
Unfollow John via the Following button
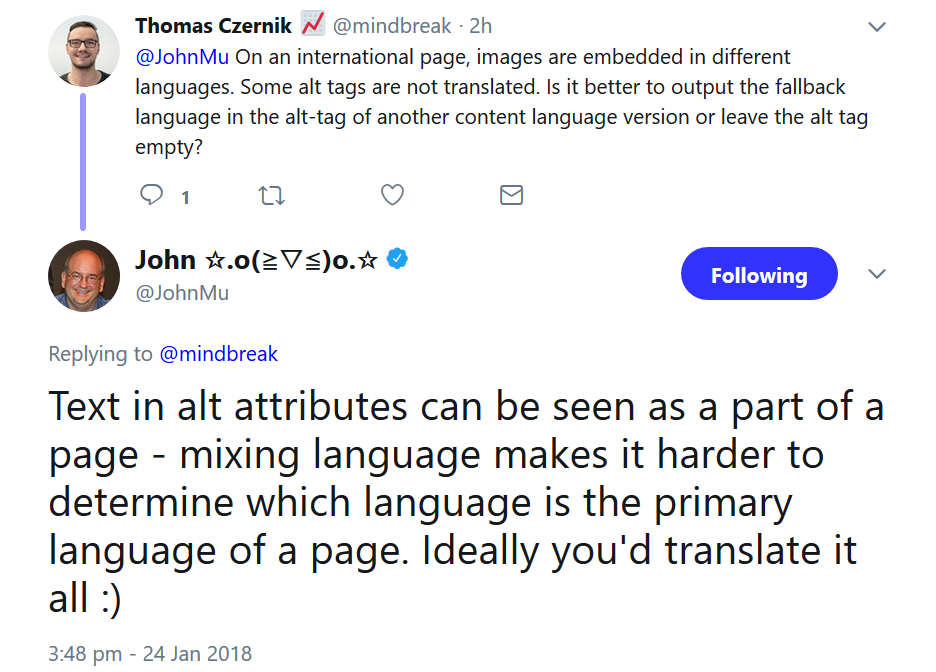click(759, 273)
